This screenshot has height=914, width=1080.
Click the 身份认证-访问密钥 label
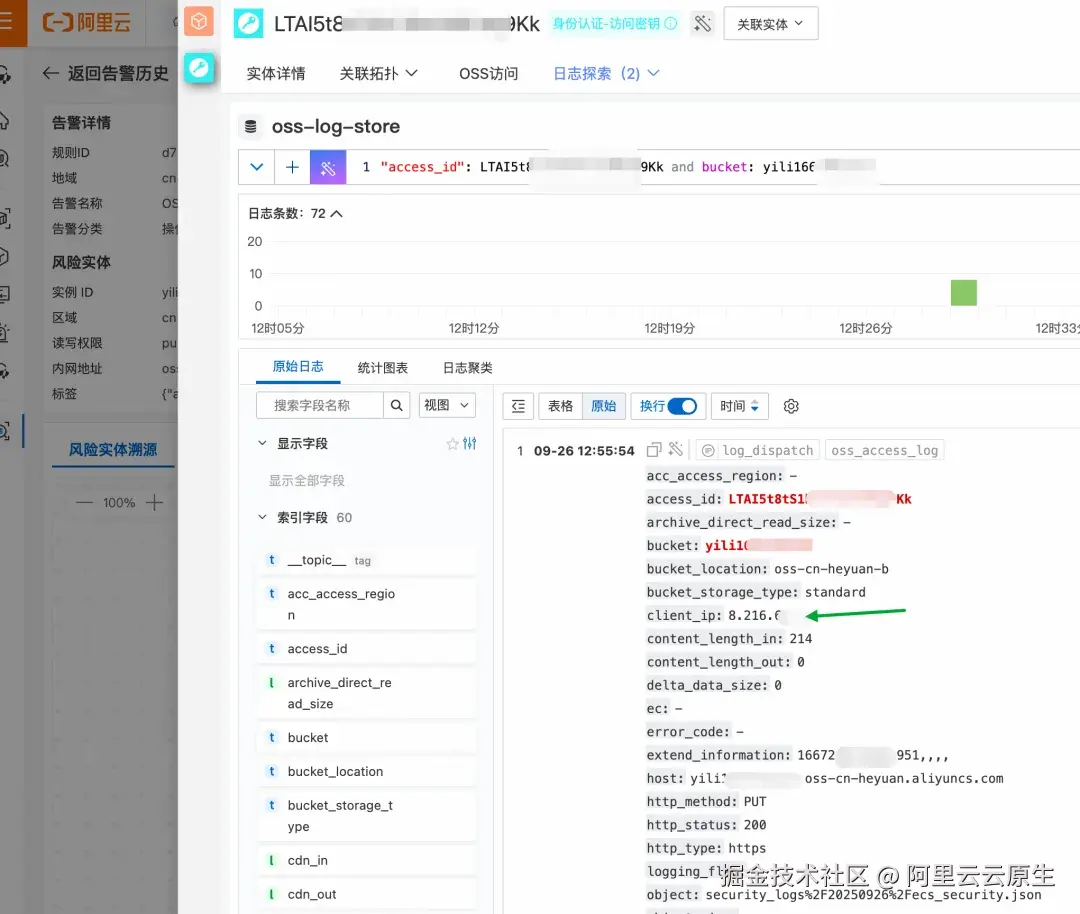click(x=606, y=24)
